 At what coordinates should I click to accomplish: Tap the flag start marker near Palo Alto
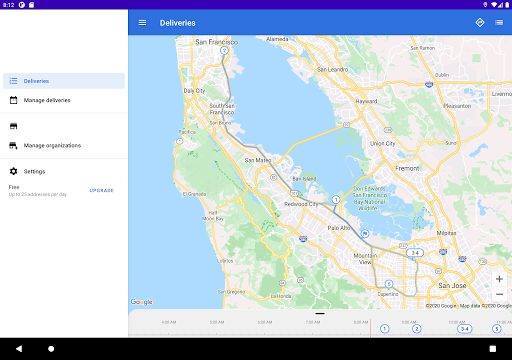(365, 233)
